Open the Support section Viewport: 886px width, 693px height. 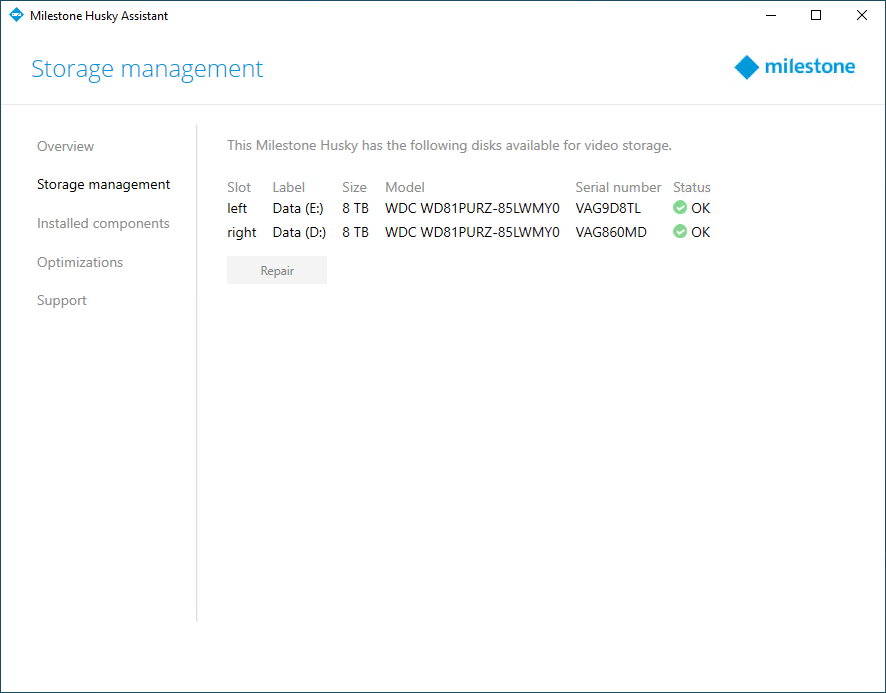tap(62, 301)
